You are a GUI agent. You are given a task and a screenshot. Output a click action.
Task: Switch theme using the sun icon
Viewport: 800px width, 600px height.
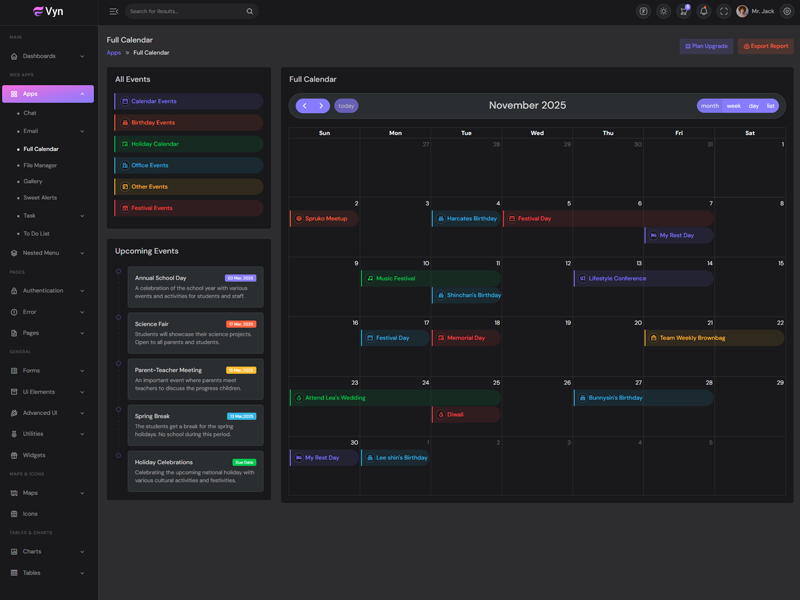point(663,11)
